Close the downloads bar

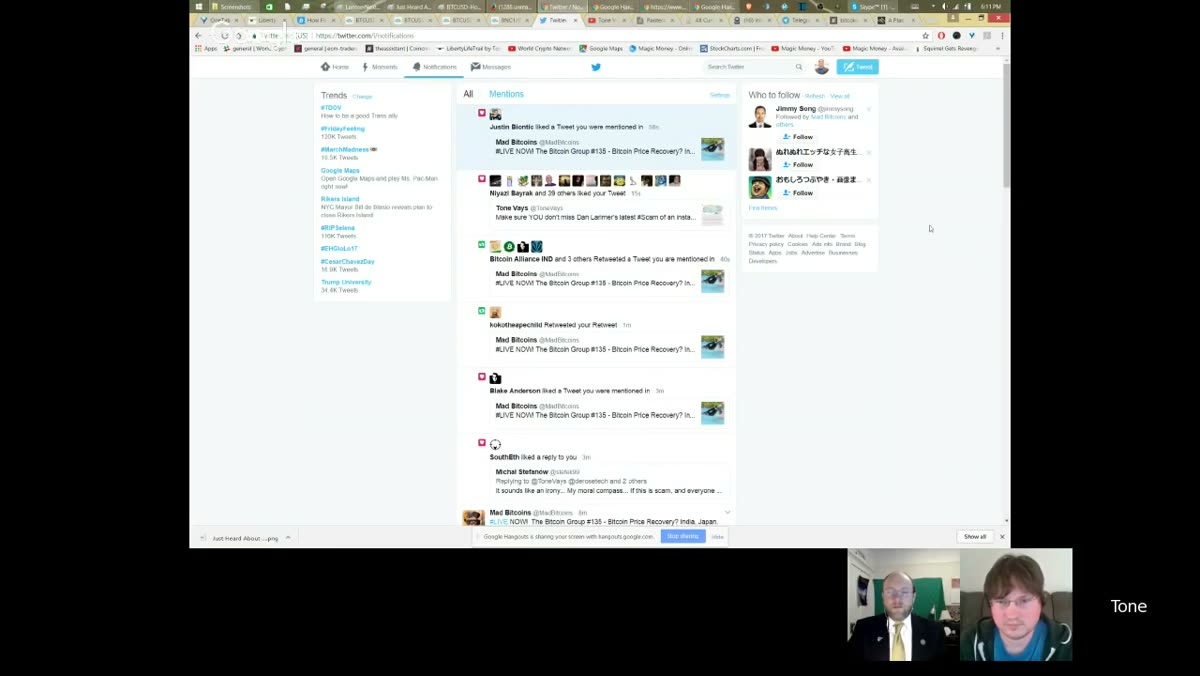1002,537
